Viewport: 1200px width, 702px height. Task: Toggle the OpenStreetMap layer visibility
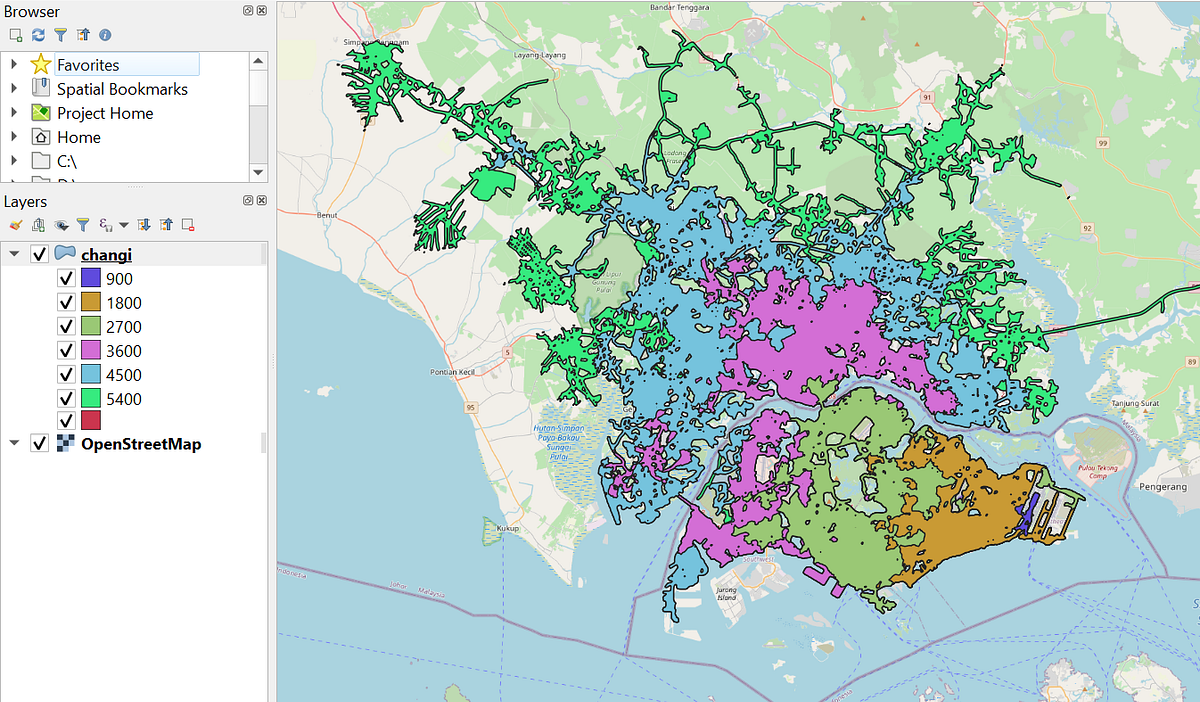41,443
